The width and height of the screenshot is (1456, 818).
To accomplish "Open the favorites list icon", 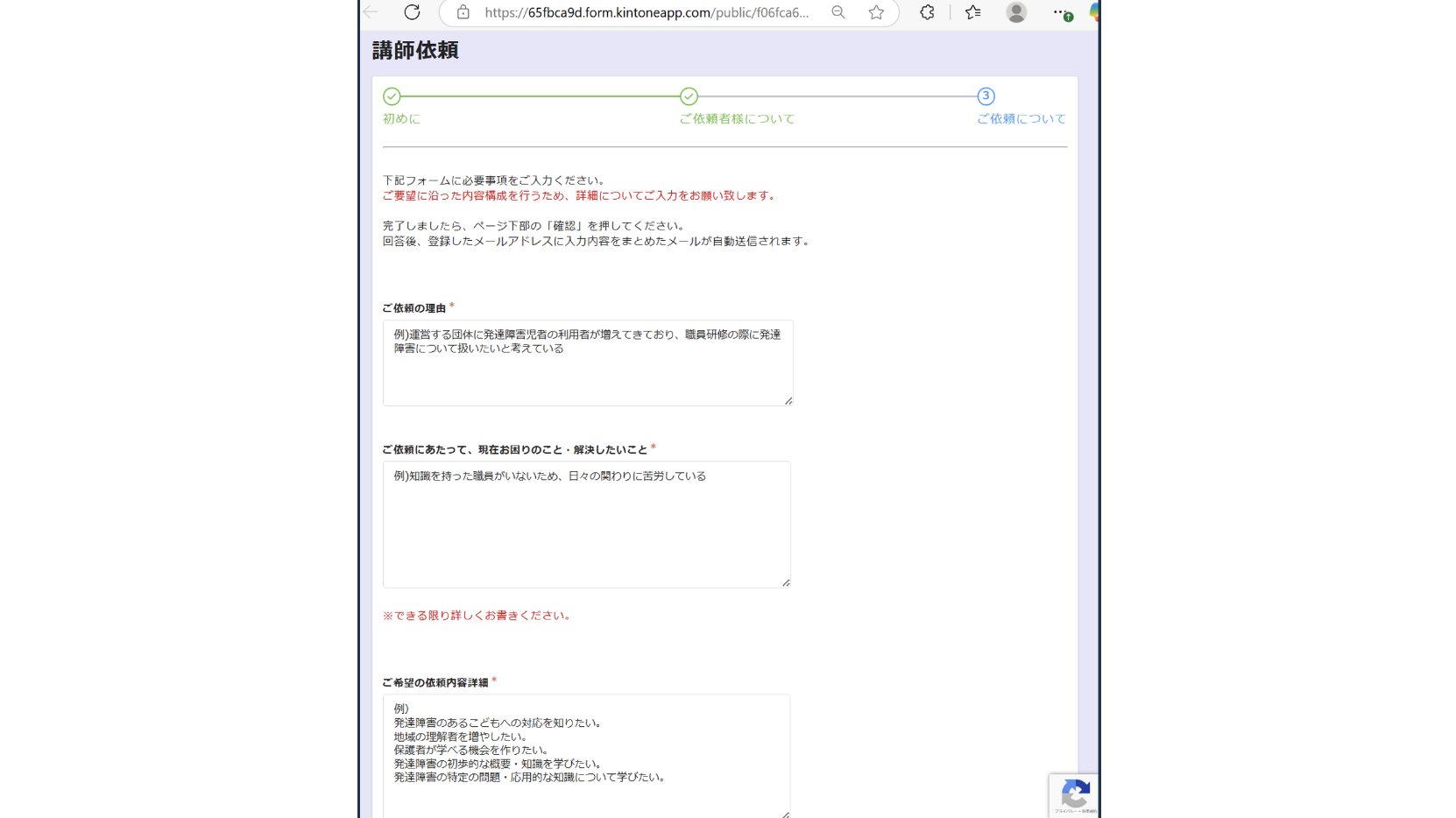I will pyautogui.click(x=972, y=12).
